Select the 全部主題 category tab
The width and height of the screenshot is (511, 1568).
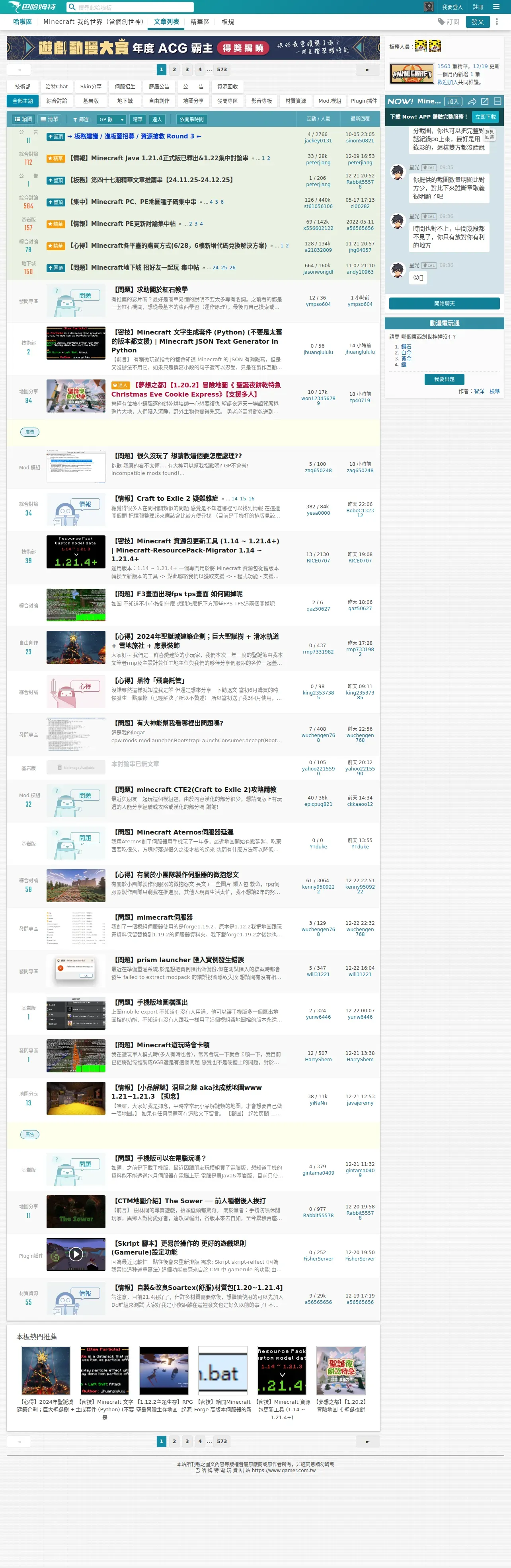pyautogui.click(x=23, y=101)
